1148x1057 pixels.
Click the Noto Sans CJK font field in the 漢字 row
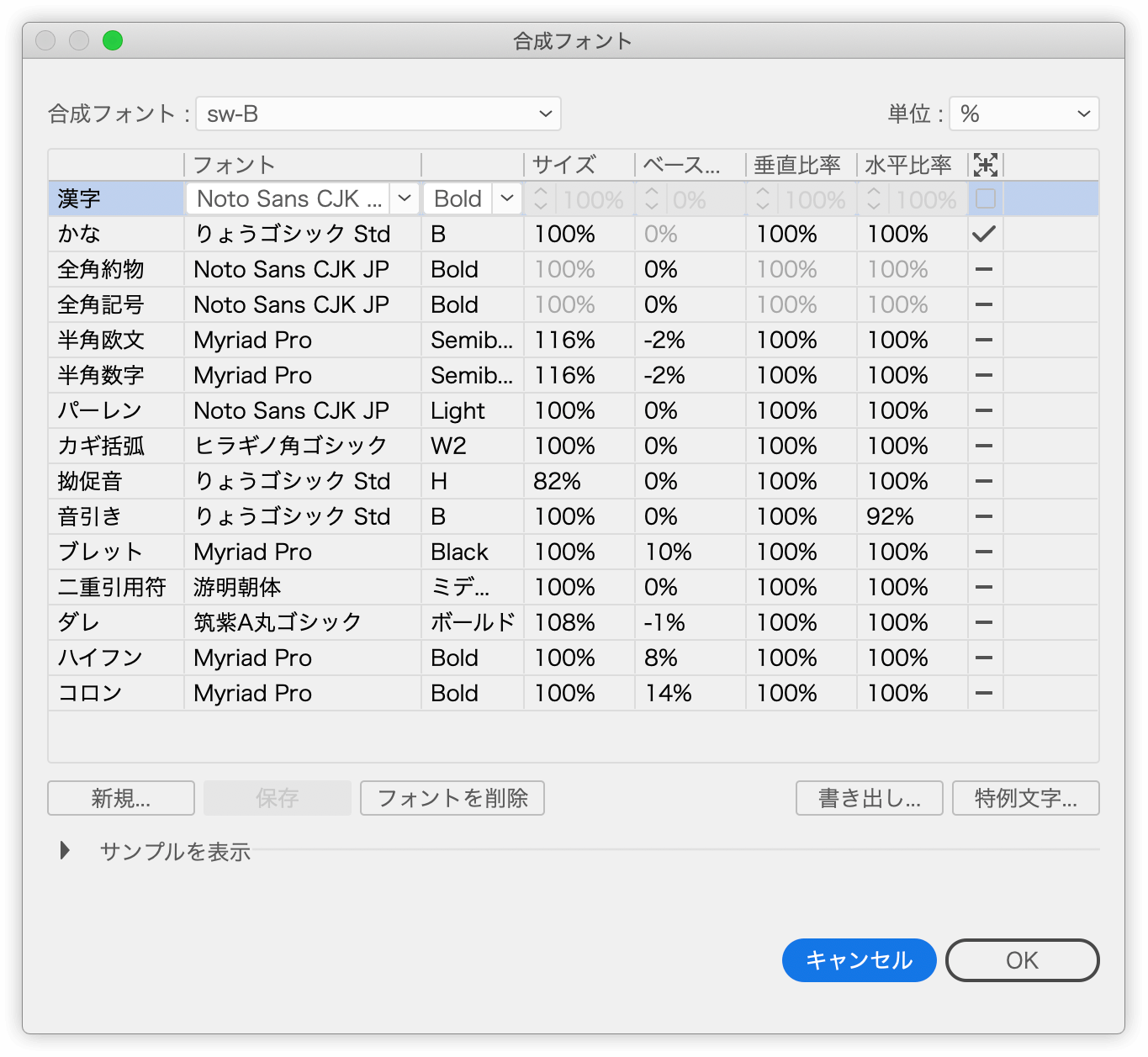[x=288, y=198]
